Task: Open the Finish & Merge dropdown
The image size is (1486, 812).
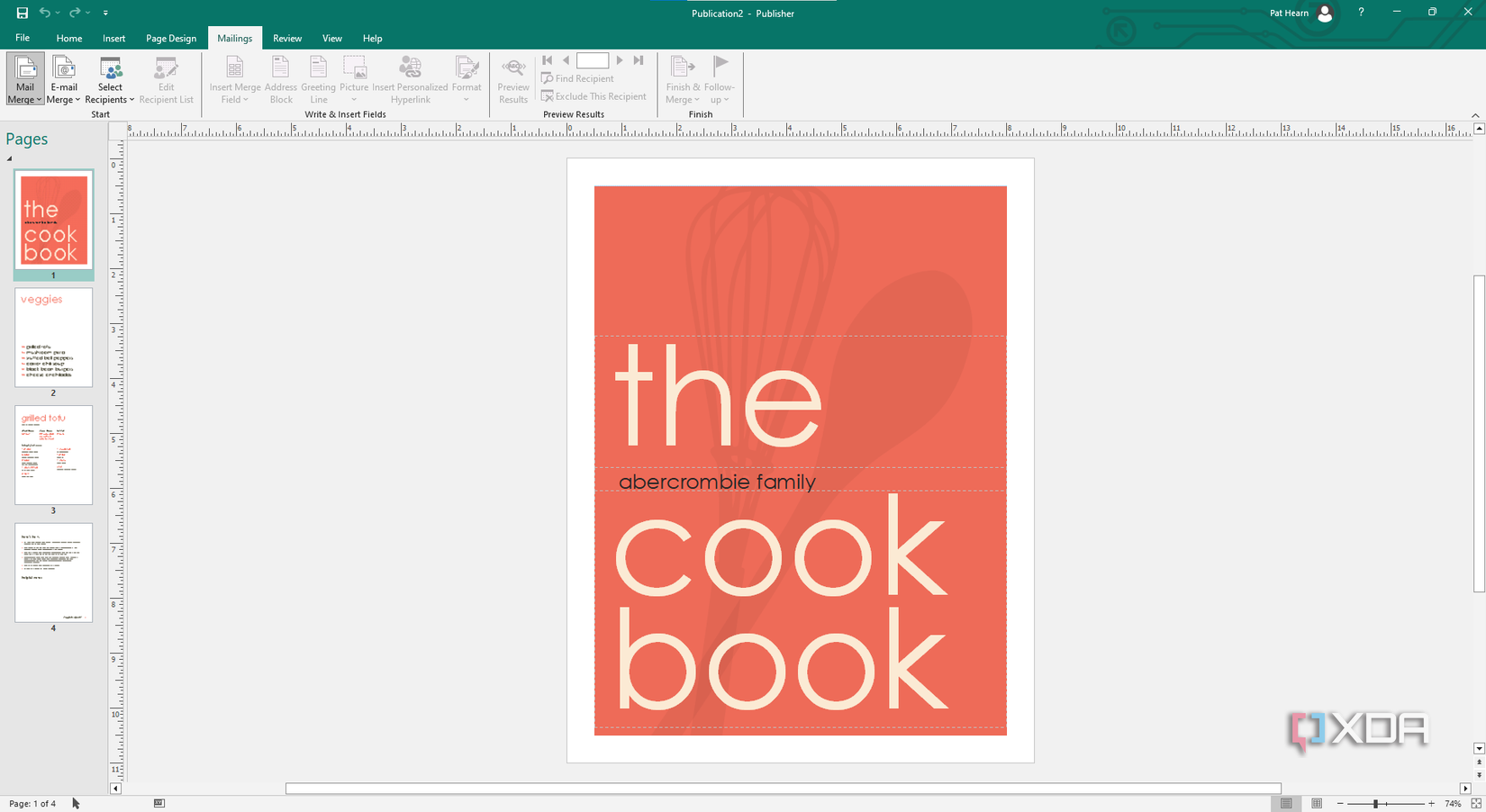Action: [x=683, y=80]
